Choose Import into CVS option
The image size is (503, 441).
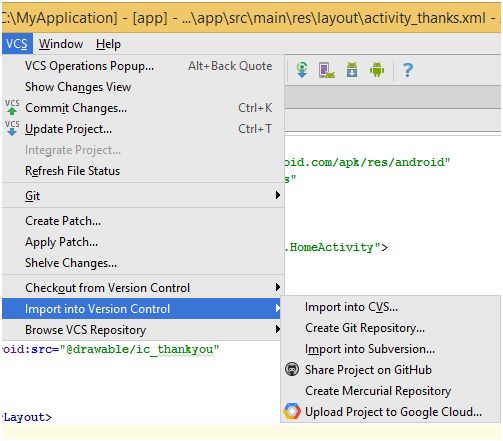(391, 307)
